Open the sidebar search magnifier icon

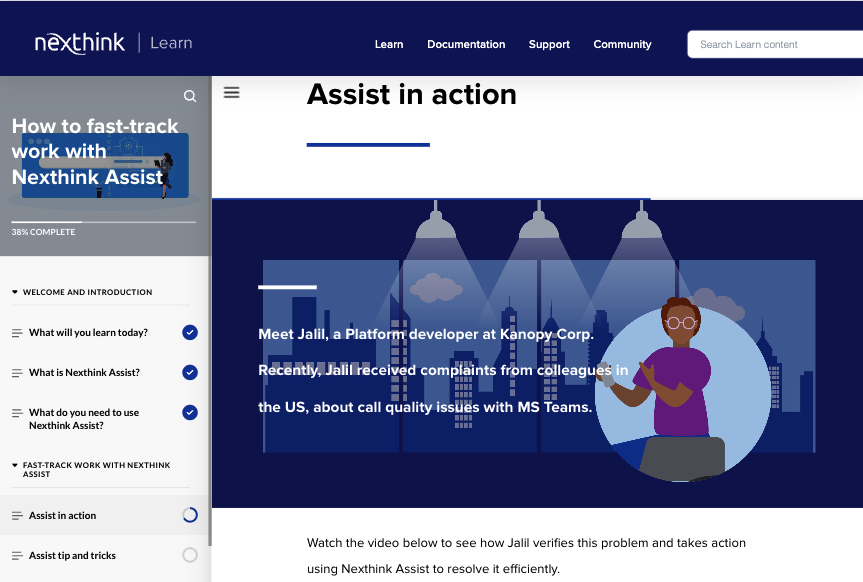click(x=190, y=96)
